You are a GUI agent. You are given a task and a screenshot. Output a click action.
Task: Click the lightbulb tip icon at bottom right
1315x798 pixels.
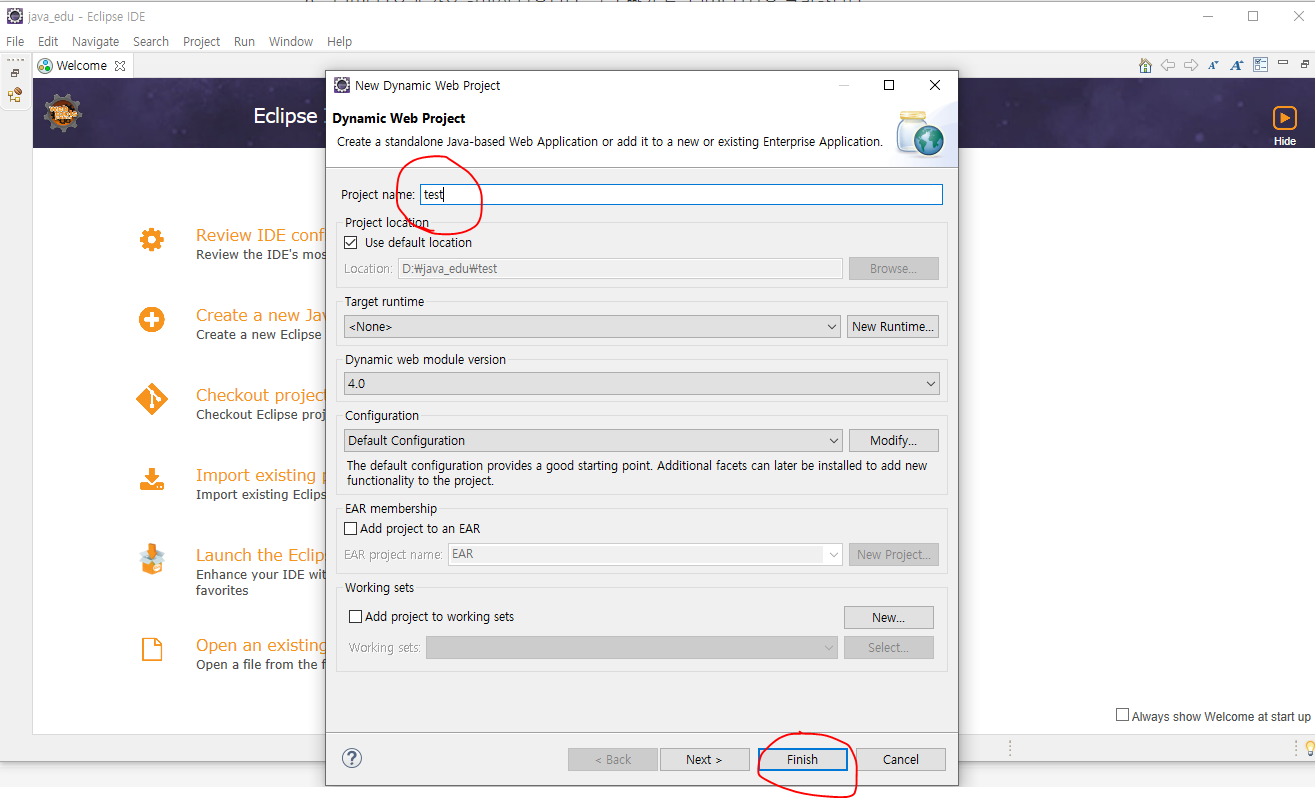[x=1309, y=749]
